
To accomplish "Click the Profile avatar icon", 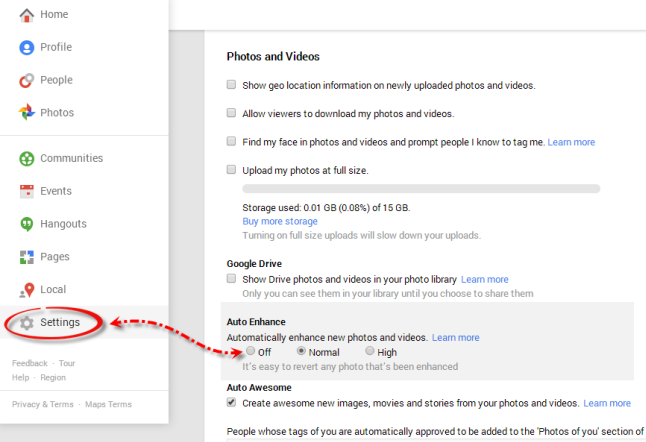I will (27, 47).
